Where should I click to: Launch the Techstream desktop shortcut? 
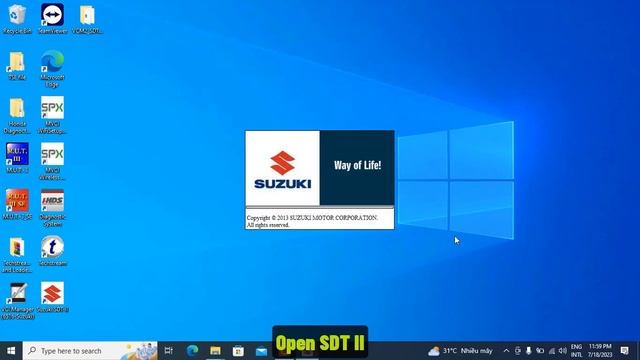point(52,251)
